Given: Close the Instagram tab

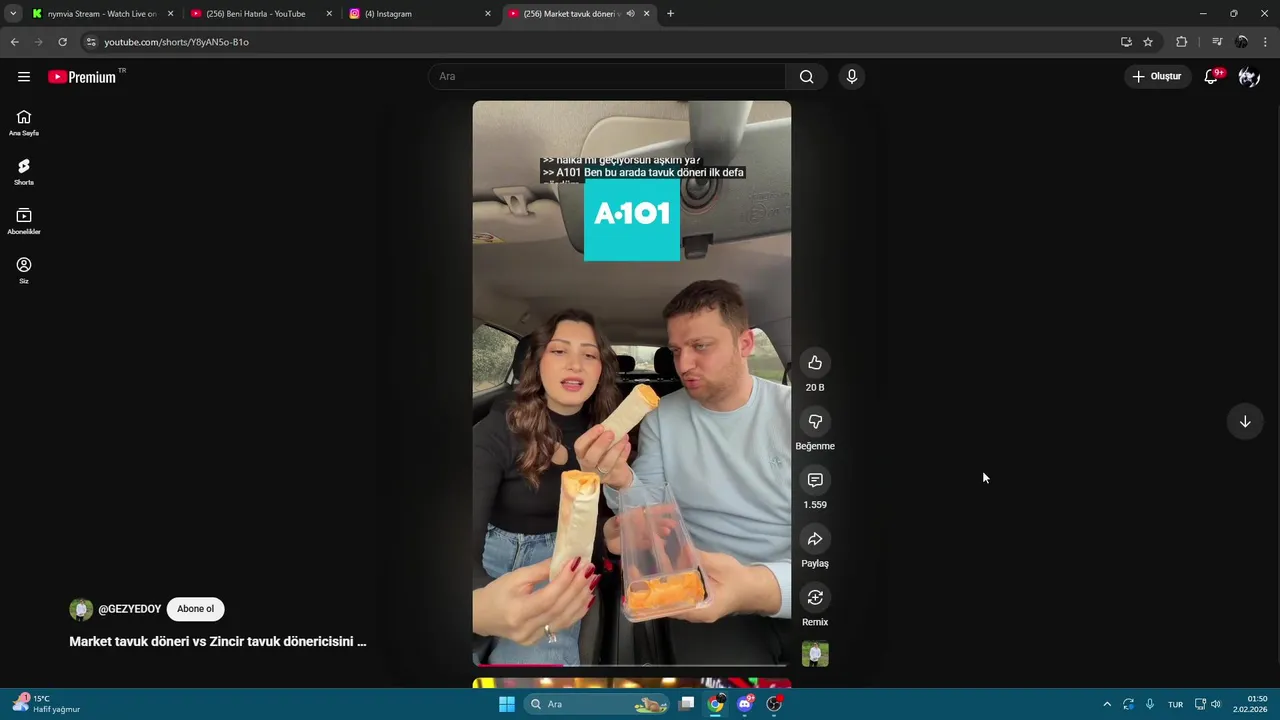Looking at the screenshot, I should [x=488, y=14].
